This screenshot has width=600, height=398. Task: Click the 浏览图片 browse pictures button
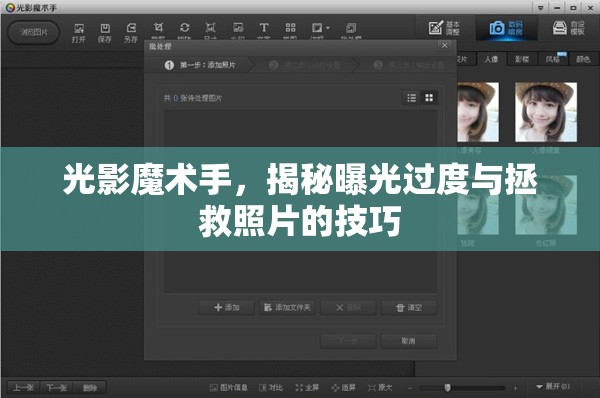(x=34, y=32)
